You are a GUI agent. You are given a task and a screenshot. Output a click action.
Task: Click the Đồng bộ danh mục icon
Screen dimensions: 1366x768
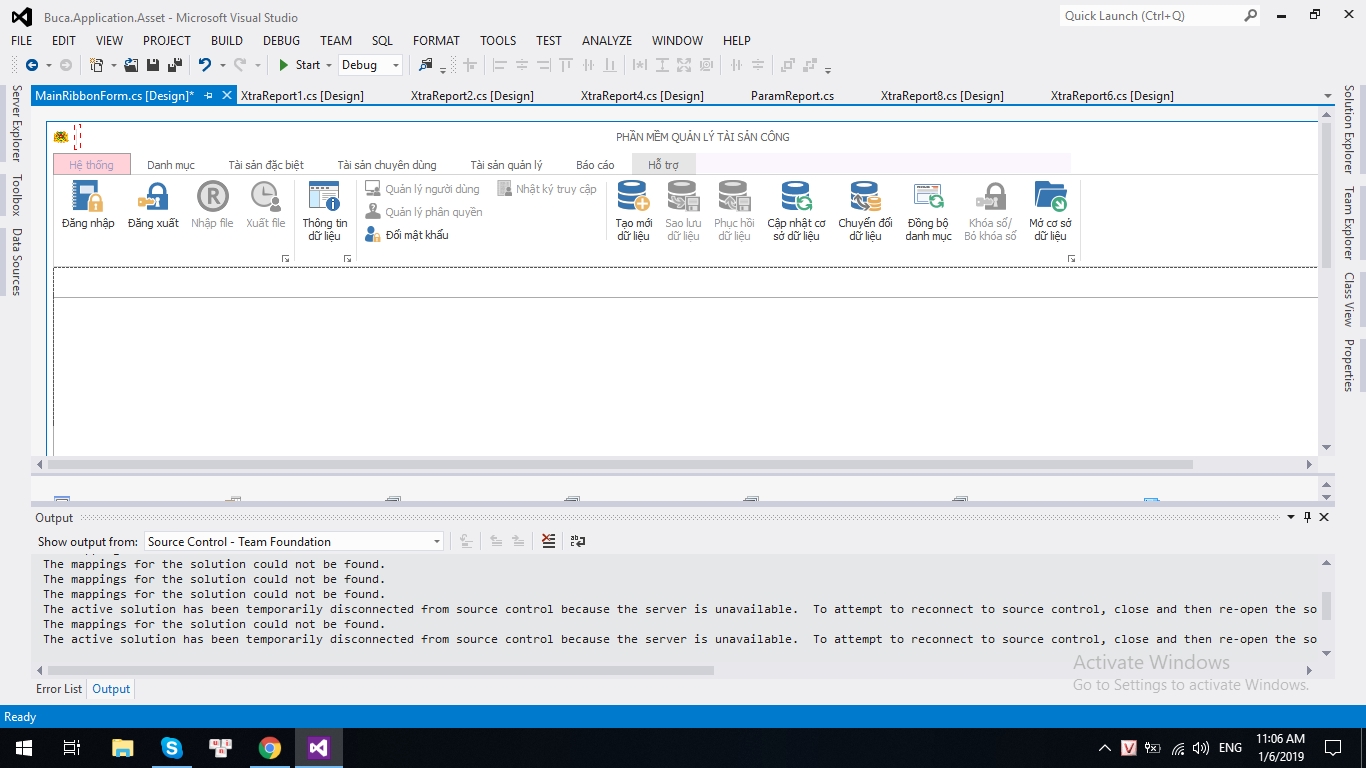pos(928,197)
